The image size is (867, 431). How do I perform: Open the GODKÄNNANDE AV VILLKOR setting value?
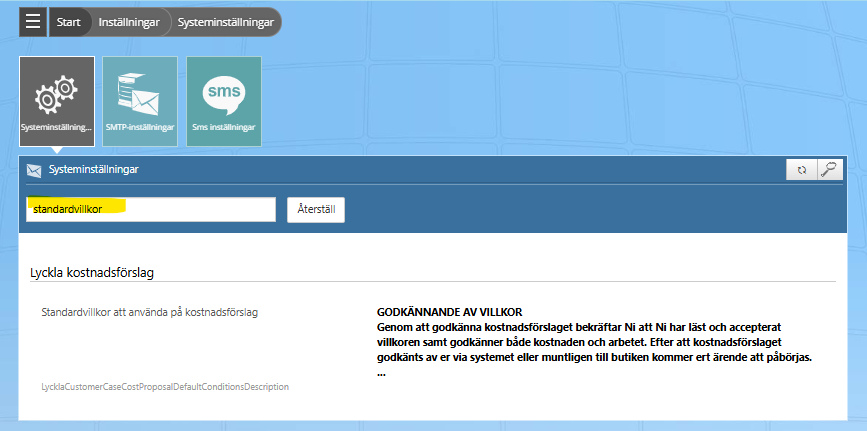[594, 342]
